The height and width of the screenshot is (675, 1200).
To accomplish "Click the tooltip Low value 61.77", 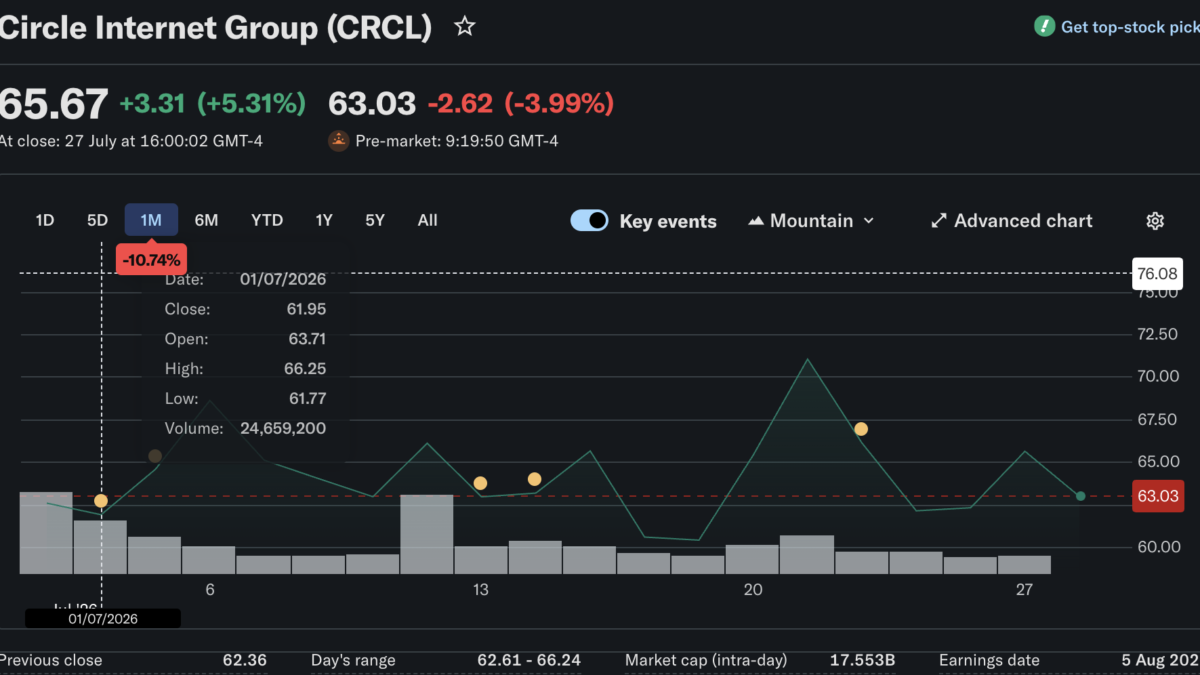I will click(305, 399).
